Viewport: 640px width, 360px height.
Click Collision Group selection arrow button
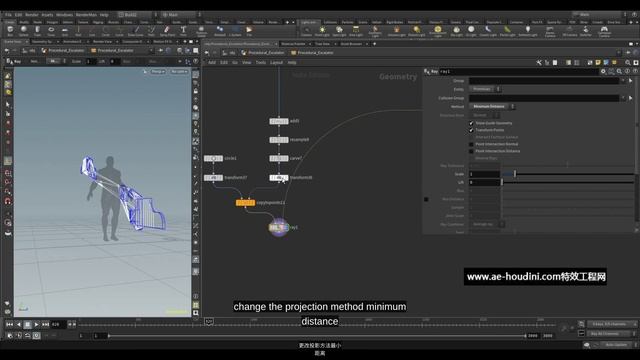click(x=631, y=98)
